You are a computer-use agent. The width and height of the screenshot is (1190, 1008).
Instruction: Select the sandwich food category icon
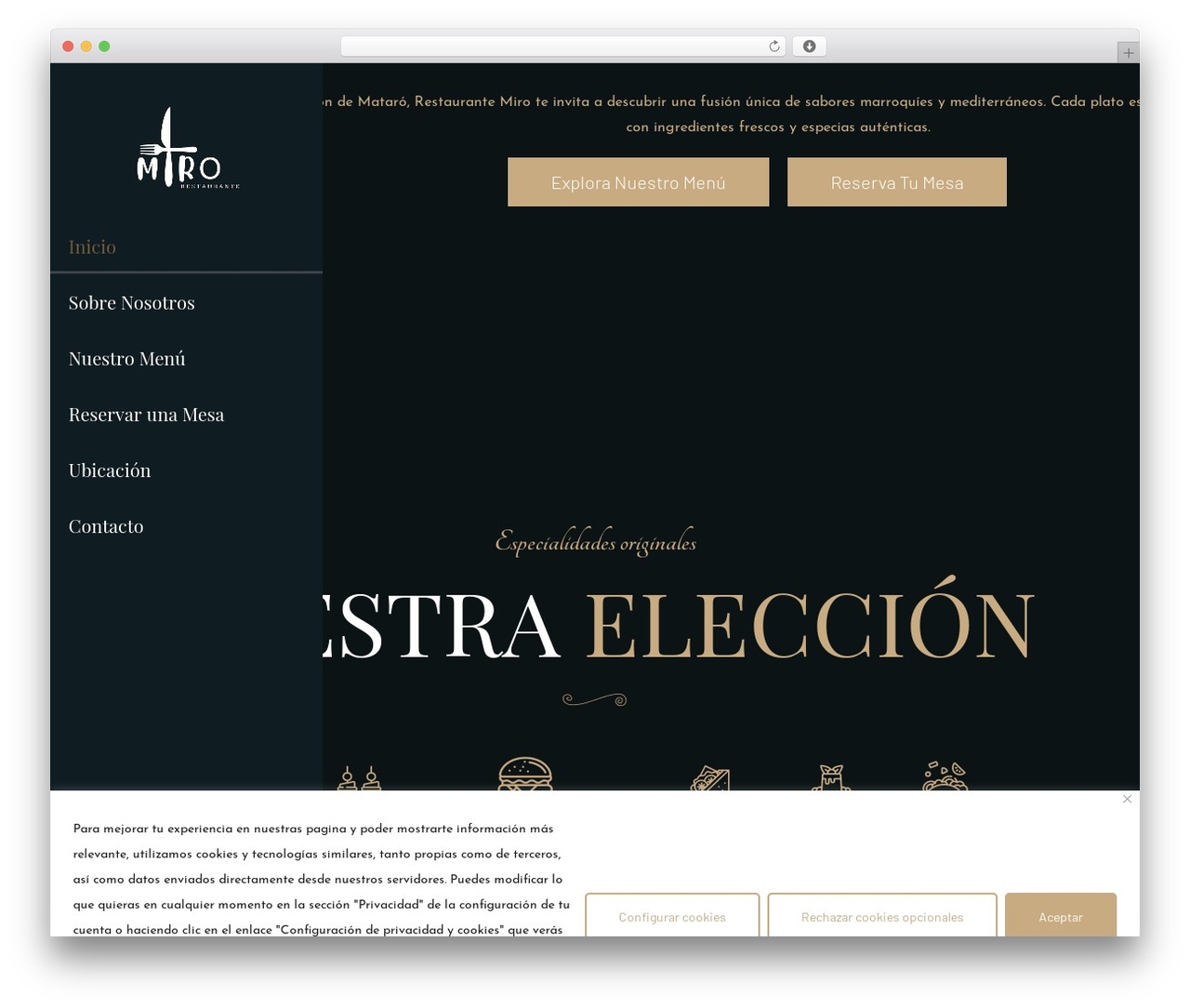tap(710, 778)
